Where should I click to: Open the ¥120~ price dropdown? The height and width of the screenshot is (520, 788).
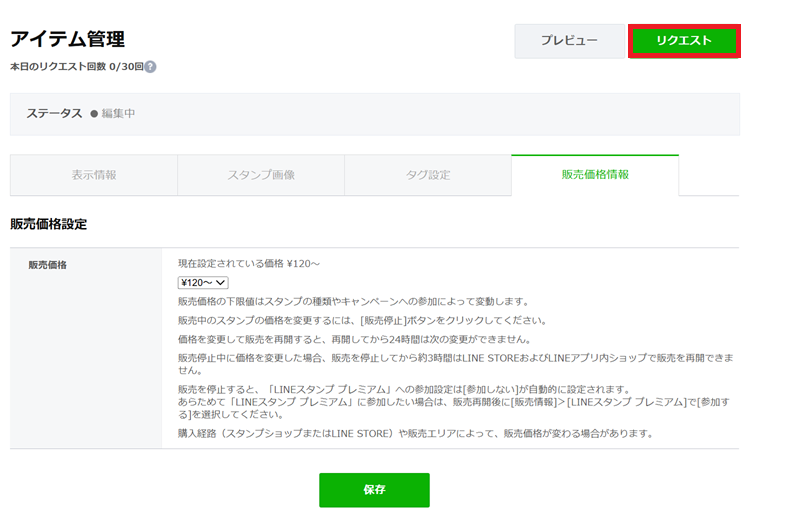tap(203, 283)
